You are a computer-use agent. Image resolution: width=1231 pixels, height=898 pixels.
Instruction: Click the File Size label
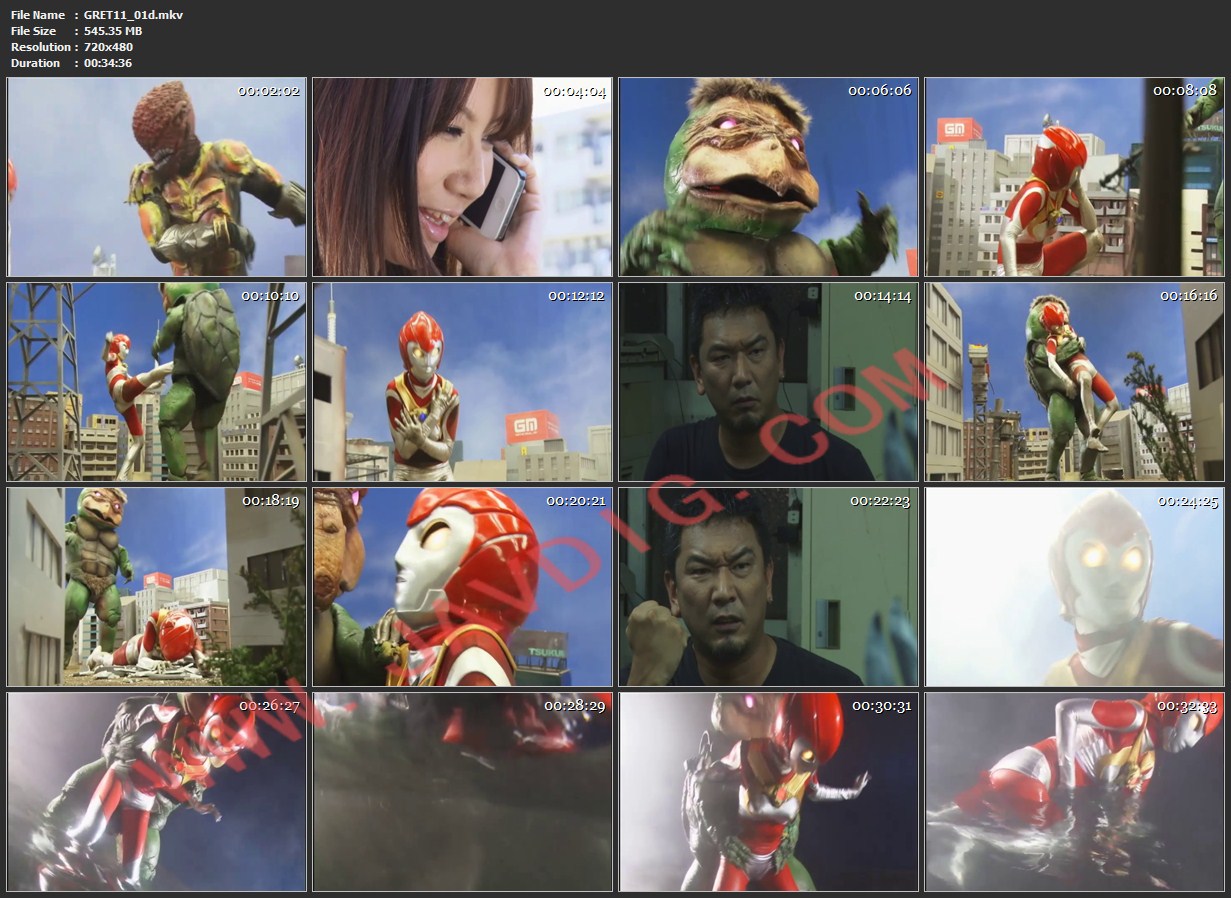pyautogui.click(x=34, y=31)
